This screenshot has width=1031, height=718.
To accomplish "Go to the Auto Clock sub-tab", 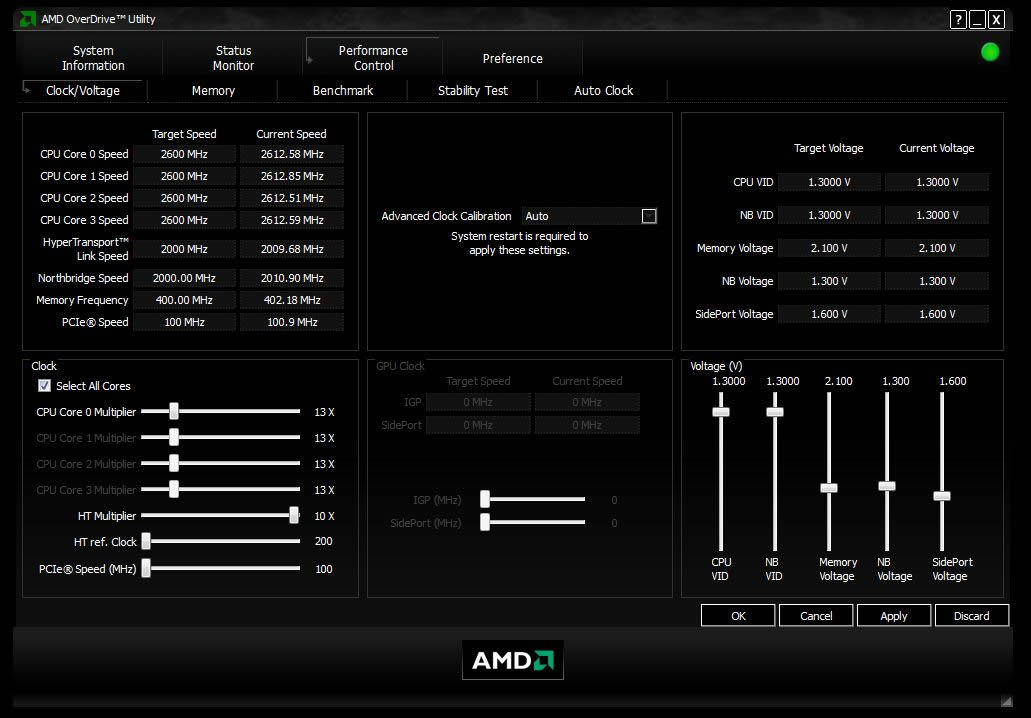I will coord(604,91).
